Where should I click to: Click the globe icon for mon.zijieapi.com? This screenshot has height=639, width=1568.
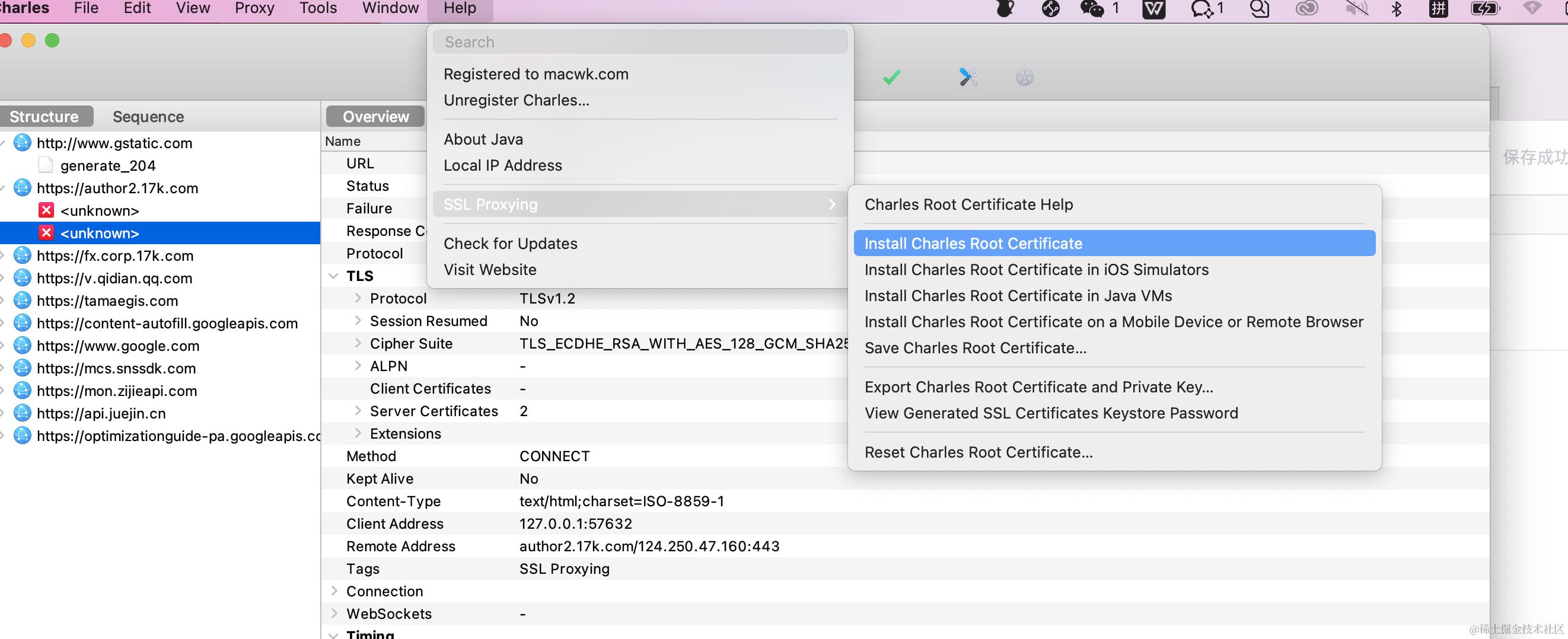[x=23, y=391]
